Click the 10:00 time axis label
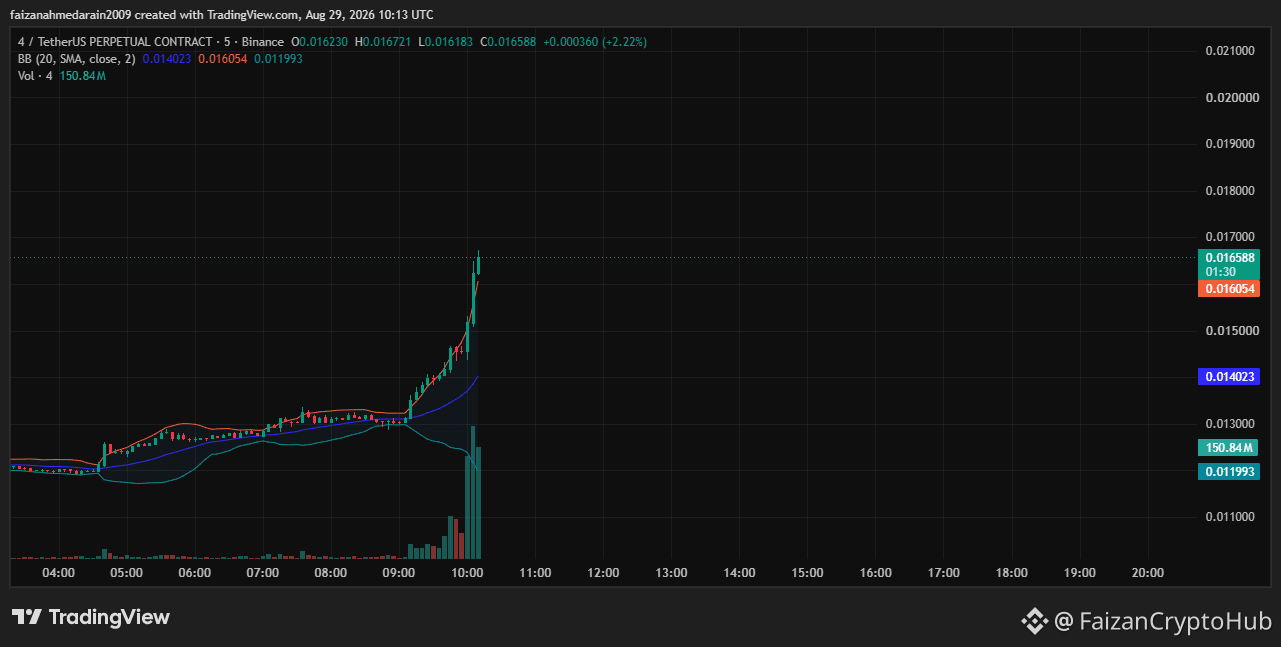This screenshot has height=647, width=1281. click(x=467, y=573)
